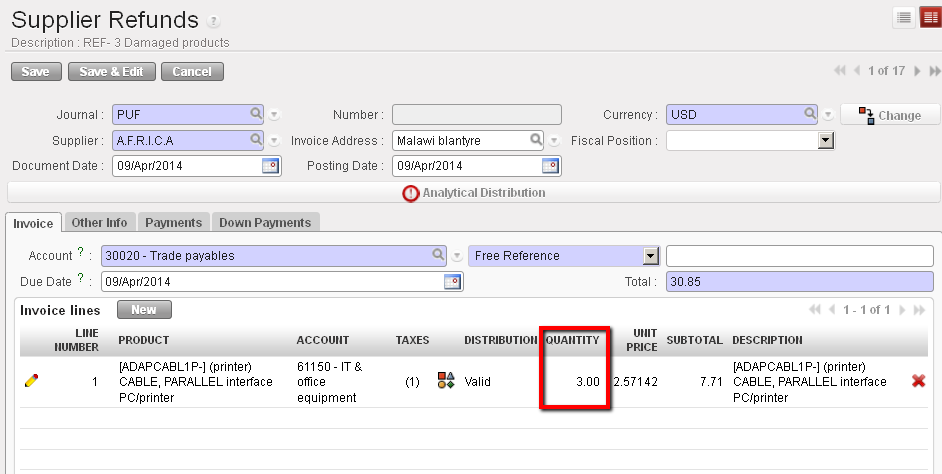Expand the Fiscal Position dropdown
Viewport: 942px width, 474px height.
click(x=825, y=141)
